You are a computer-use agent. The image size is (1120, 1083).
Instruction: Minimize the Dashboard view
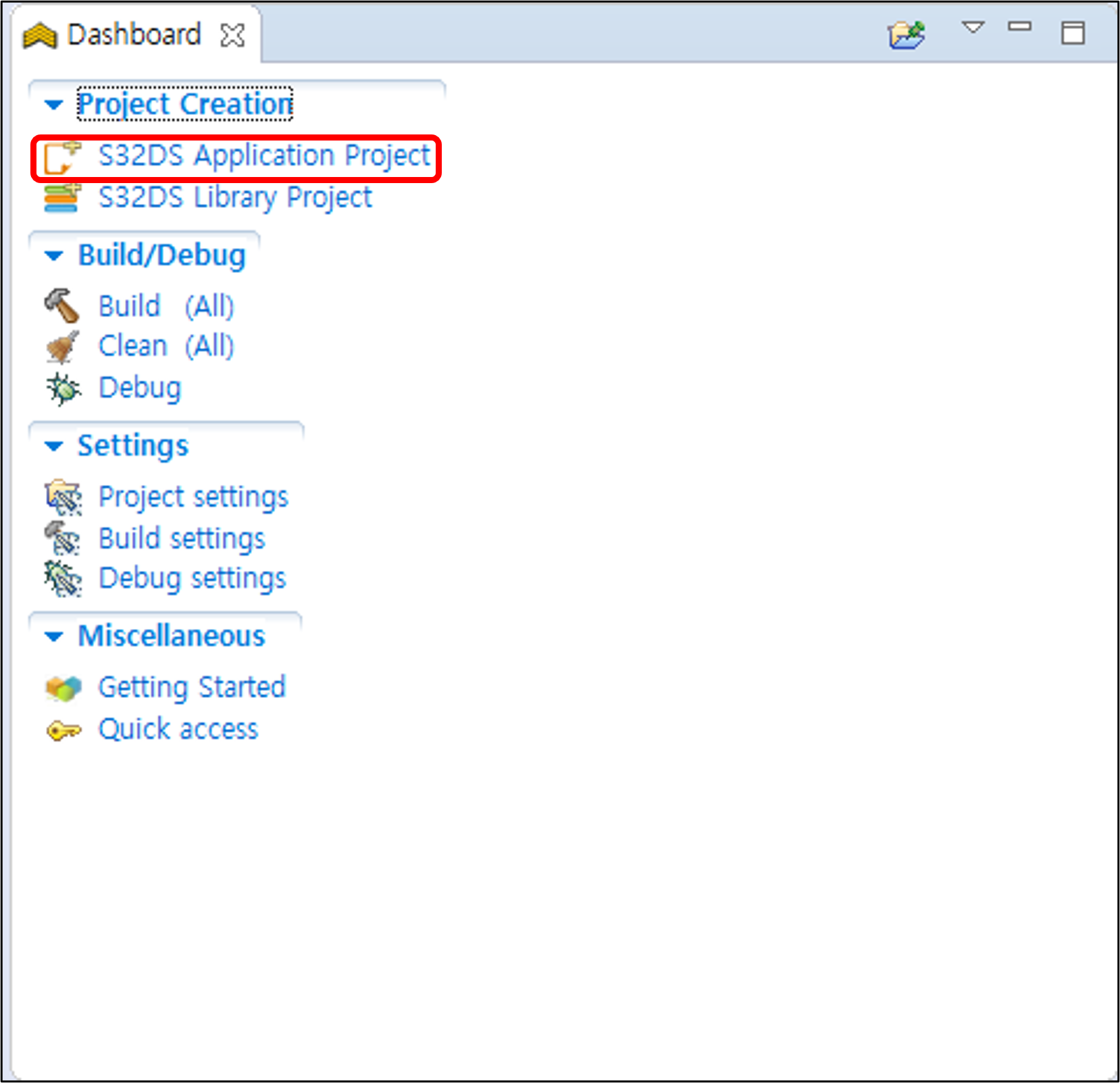pyautogui.click(x=1019, y=27)
